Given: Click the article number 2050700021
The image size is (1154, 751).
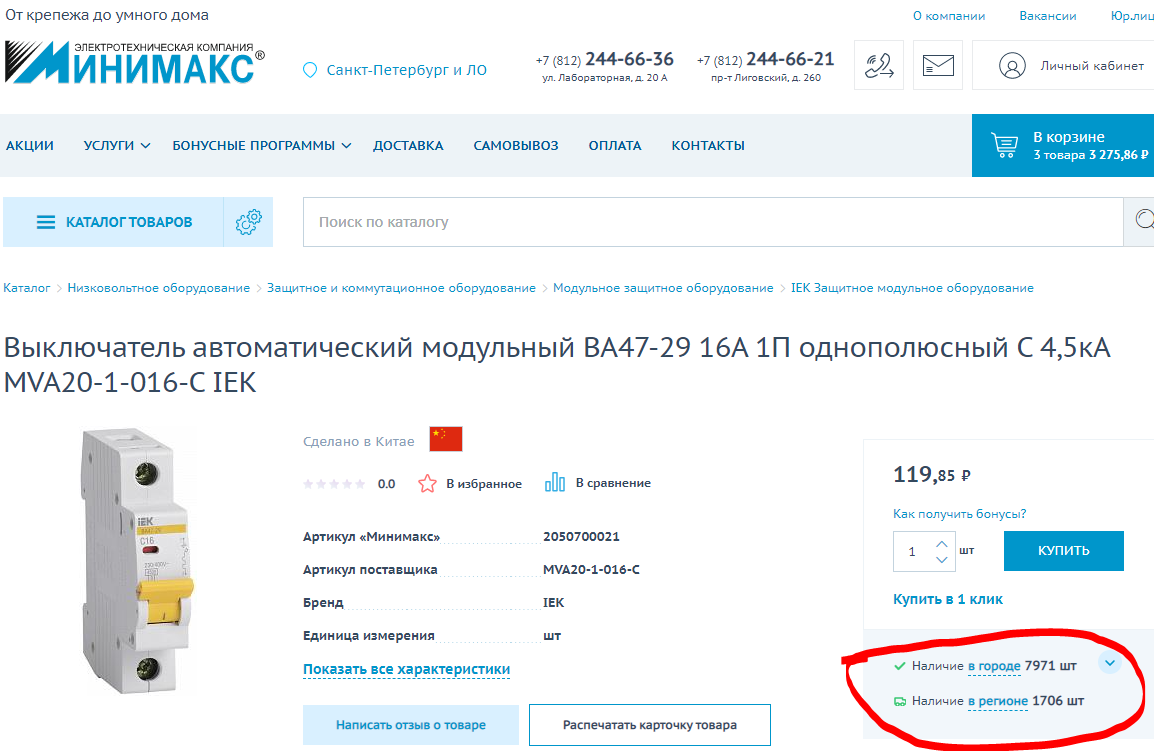Looking at the screenshot, I should 581,537.
